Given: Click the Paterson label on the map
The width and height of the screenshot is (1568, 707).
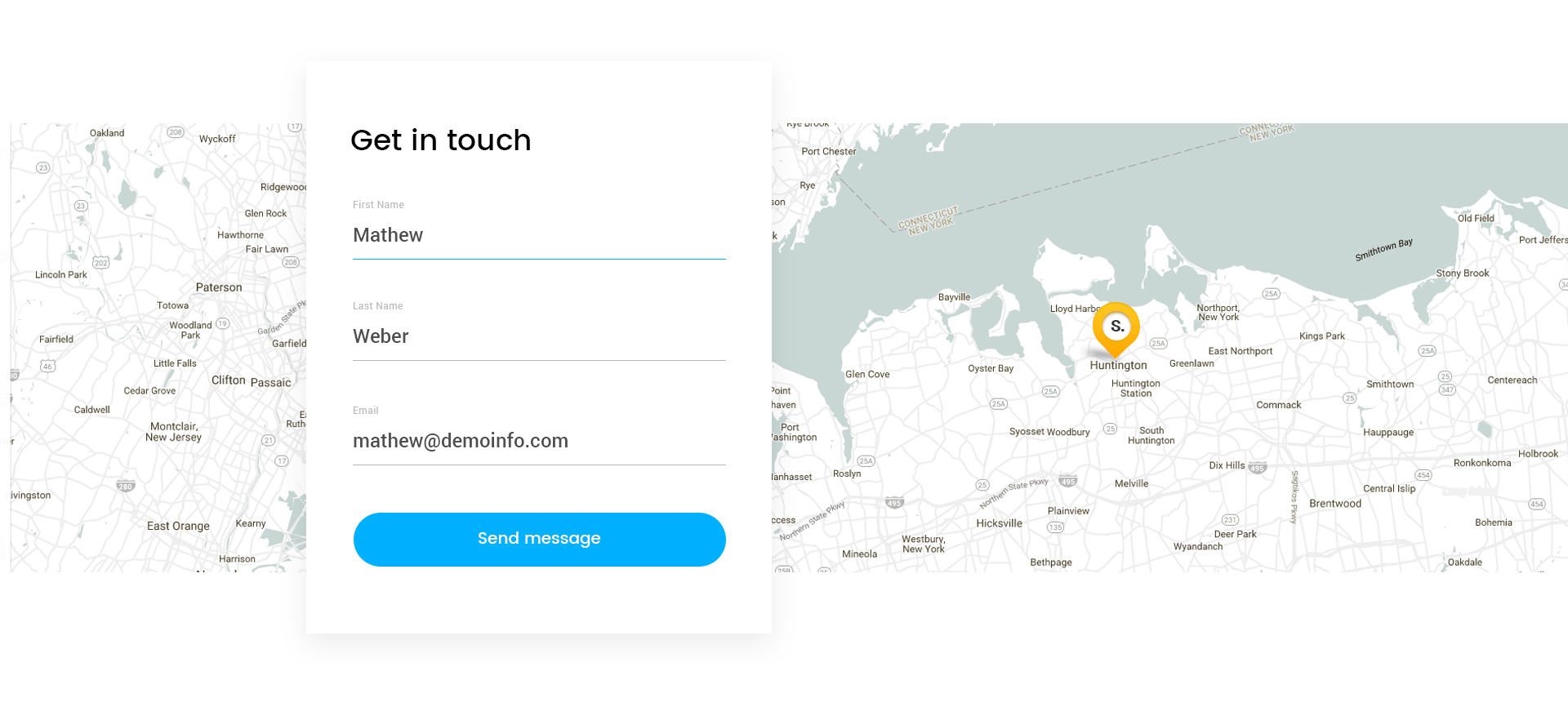Looking at the screenshot, I should (x=219, y=287).
